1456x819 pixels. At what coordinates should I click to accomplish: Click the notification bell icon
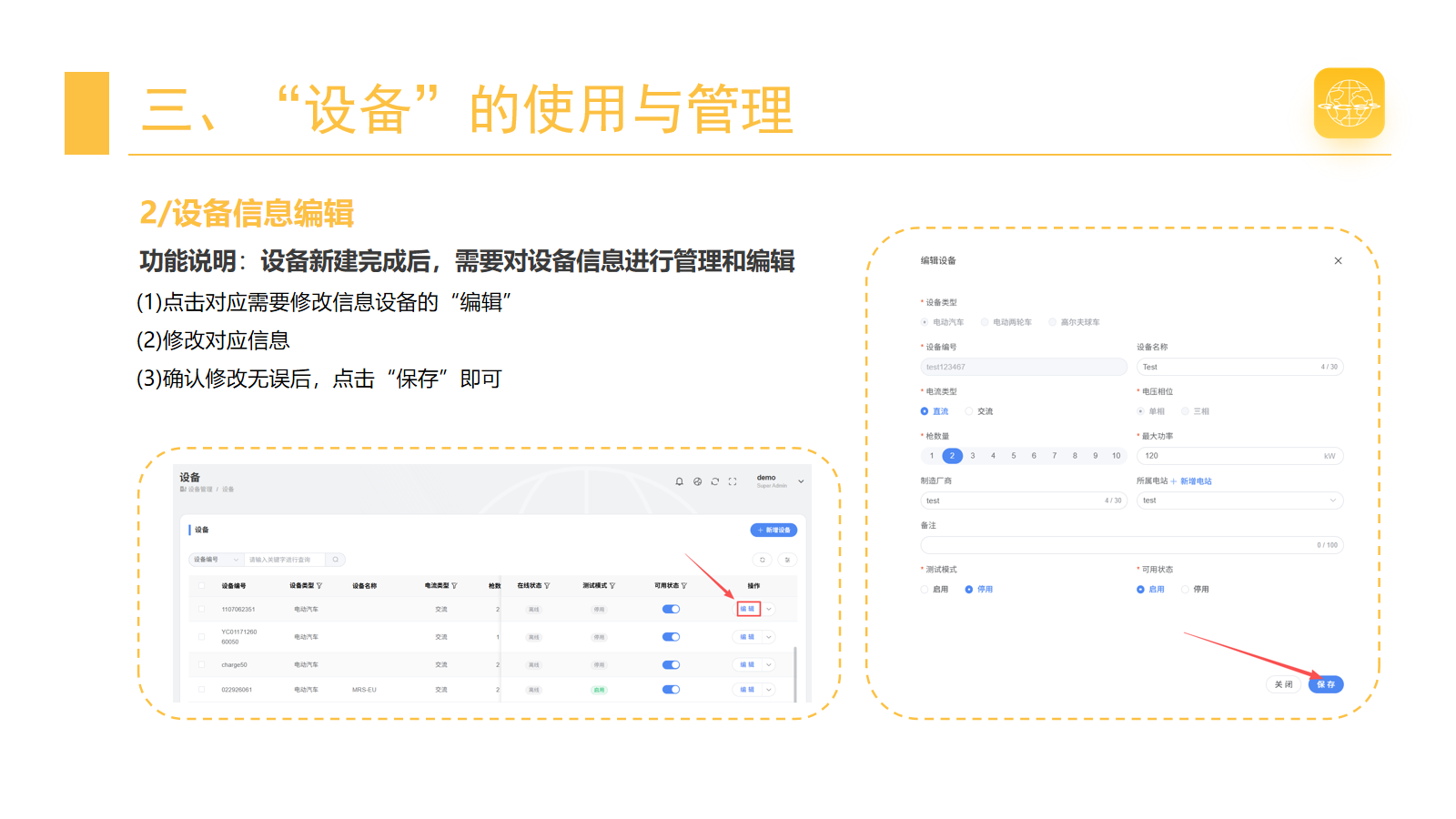point(679,481)
